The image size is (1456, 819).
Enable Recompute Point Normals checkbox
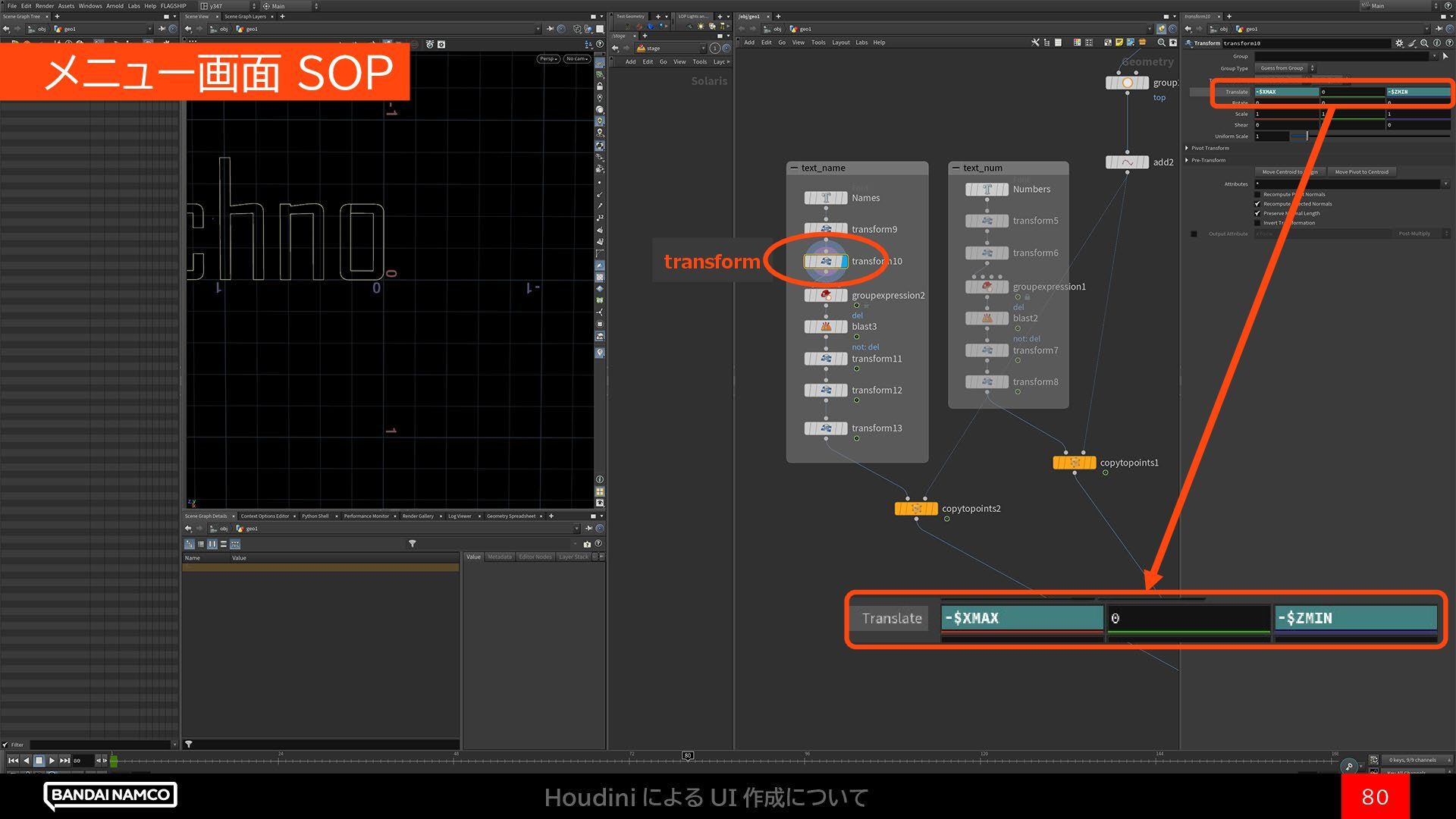[1257, 194]
